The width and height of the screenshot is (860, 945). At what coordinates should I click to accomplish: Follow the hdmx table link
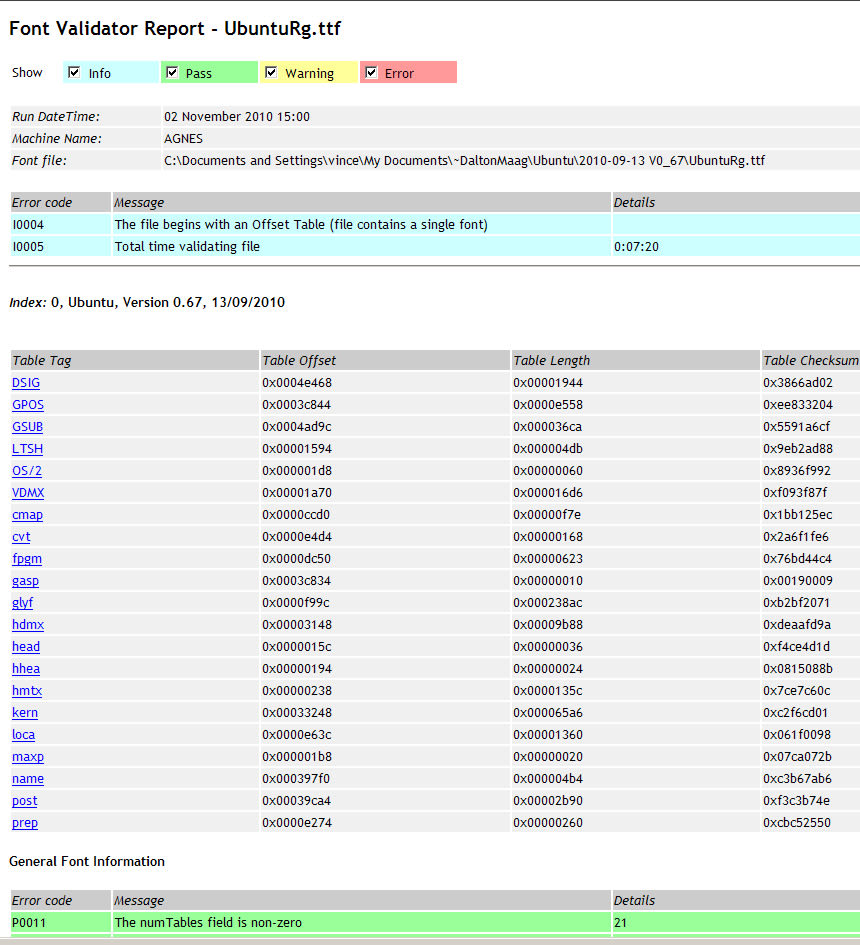(28, 624)
